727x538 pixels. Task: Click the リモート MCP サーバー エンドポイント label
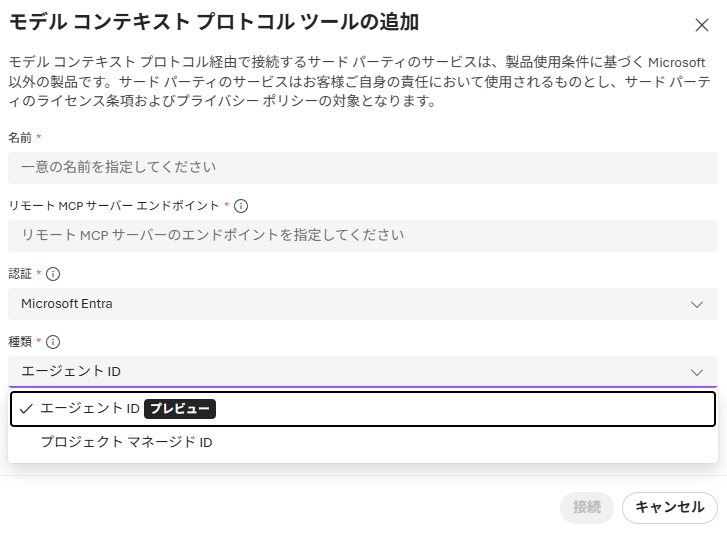[x=113, y=206]
